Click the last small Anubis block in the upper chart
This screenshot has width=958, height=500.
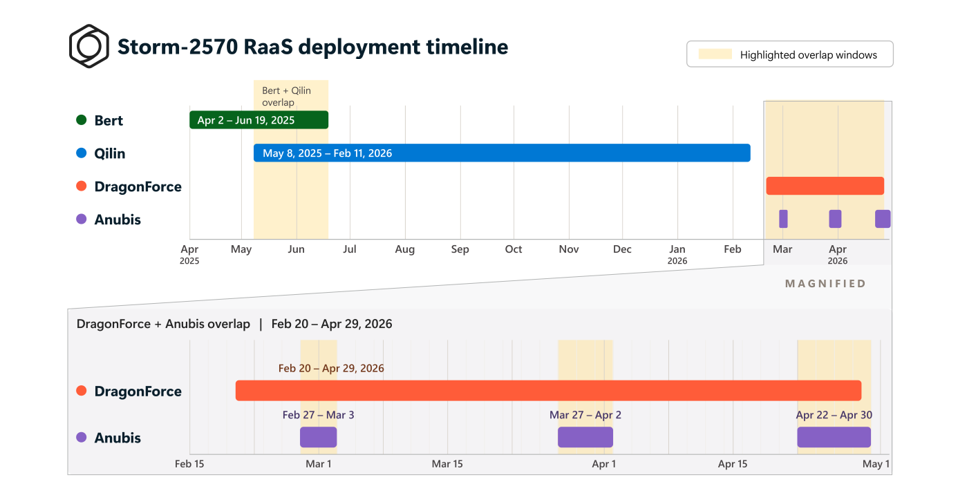pyautogui.click(x=883, y=219)
